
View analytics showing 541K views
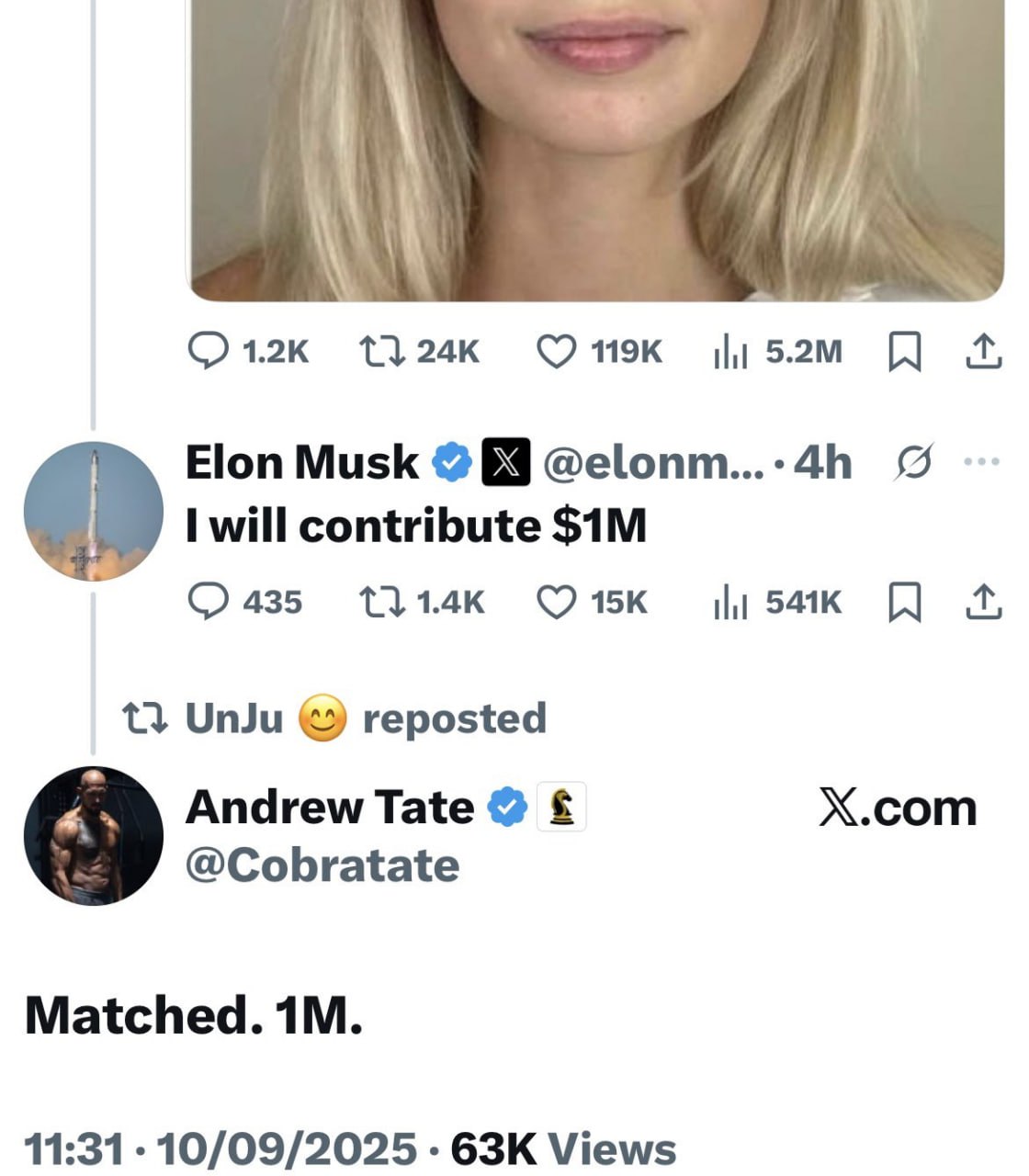pyautogui.click(x=731, y=602)
